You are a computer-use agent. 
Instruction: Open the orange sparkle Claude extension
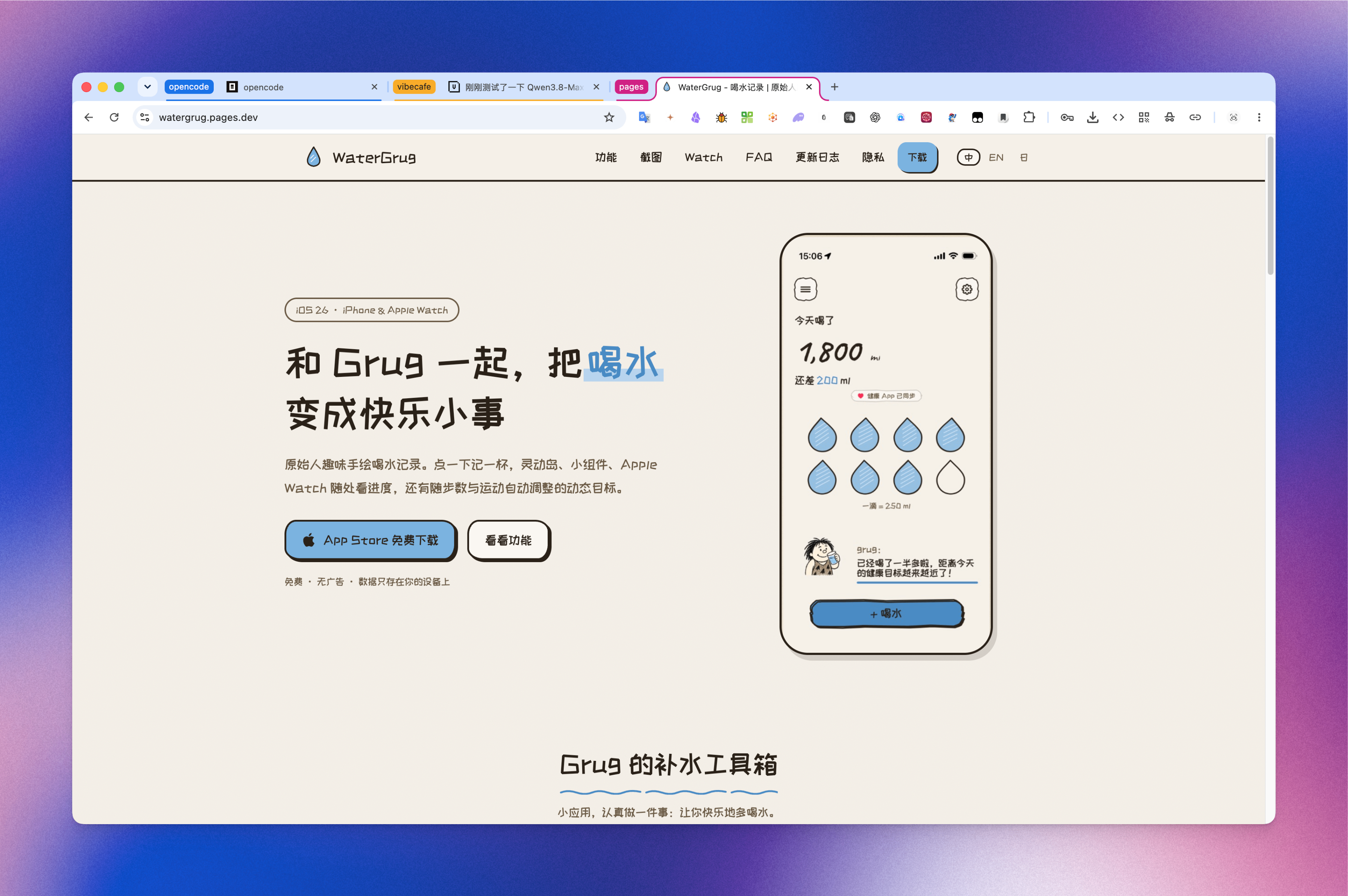tap(670, 117)
